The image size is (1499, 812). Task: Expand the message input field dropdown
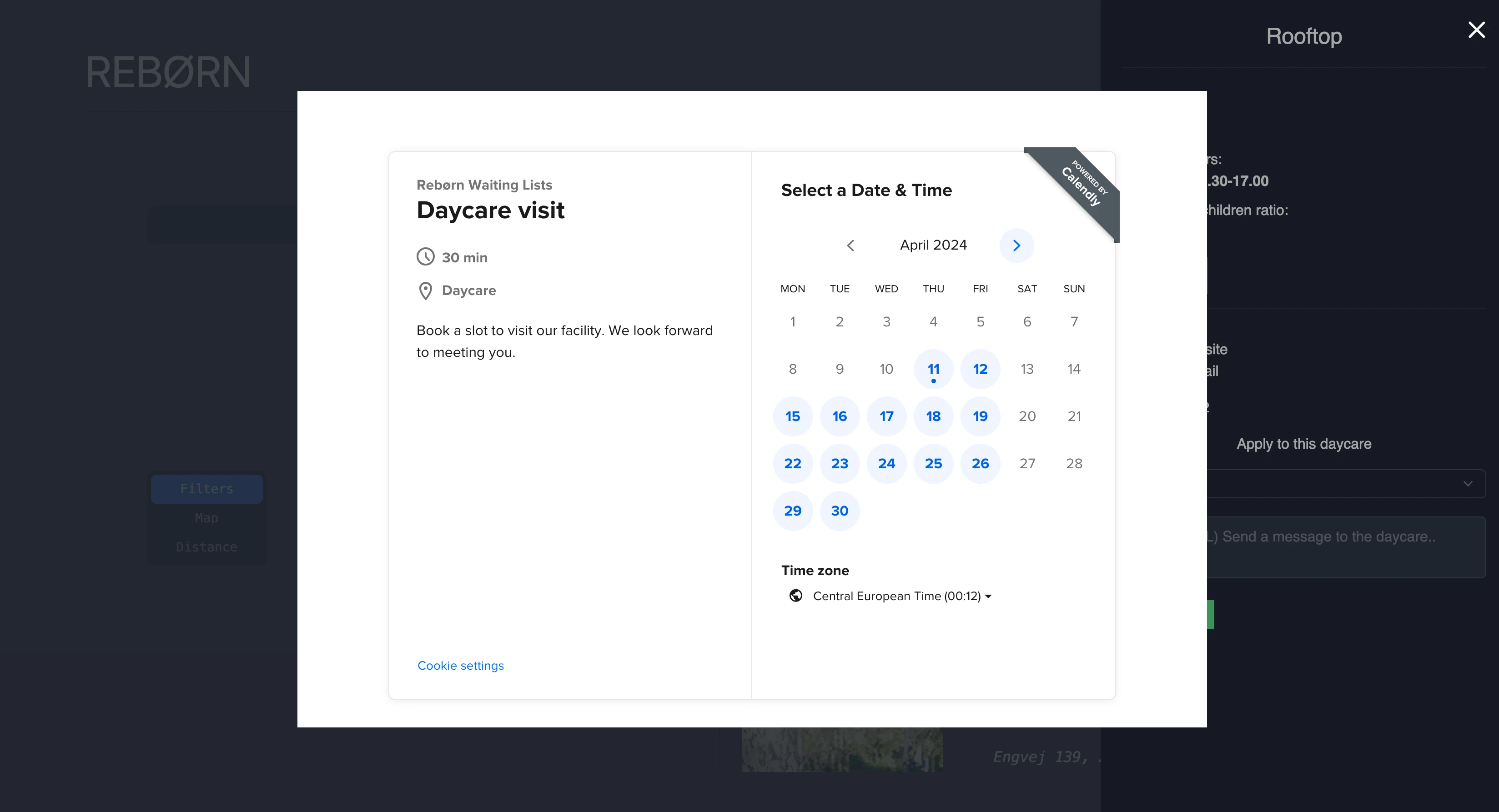pos(1468,483)
